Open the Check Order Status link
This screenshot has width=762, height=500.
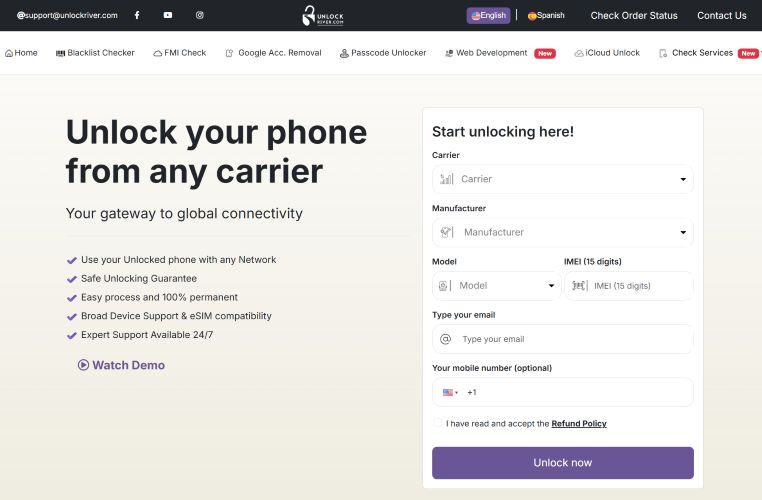[634, 15]
